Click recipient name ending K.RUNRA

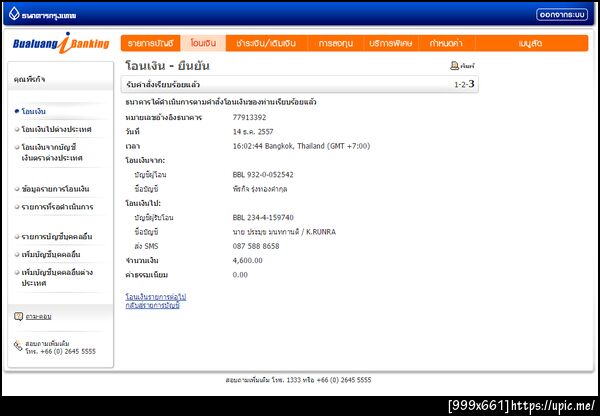(x=284, y=232)
